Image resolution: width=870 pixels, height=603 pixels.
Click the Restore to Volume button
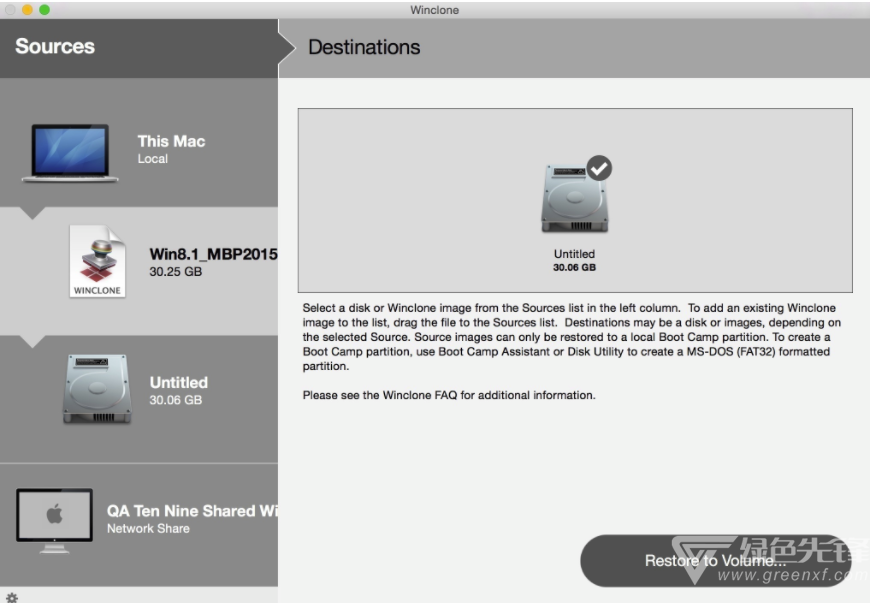[x=716, y=561]
